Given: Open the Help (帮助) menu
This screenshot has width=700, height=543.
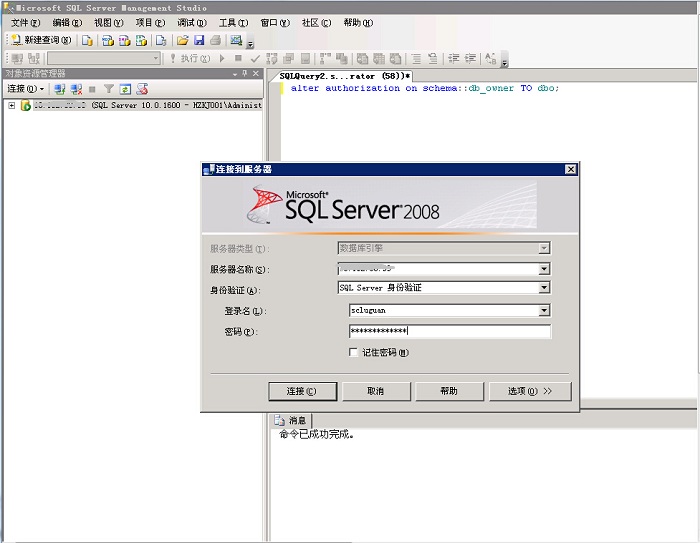Looking at the screenshot, I should point(358,23).
